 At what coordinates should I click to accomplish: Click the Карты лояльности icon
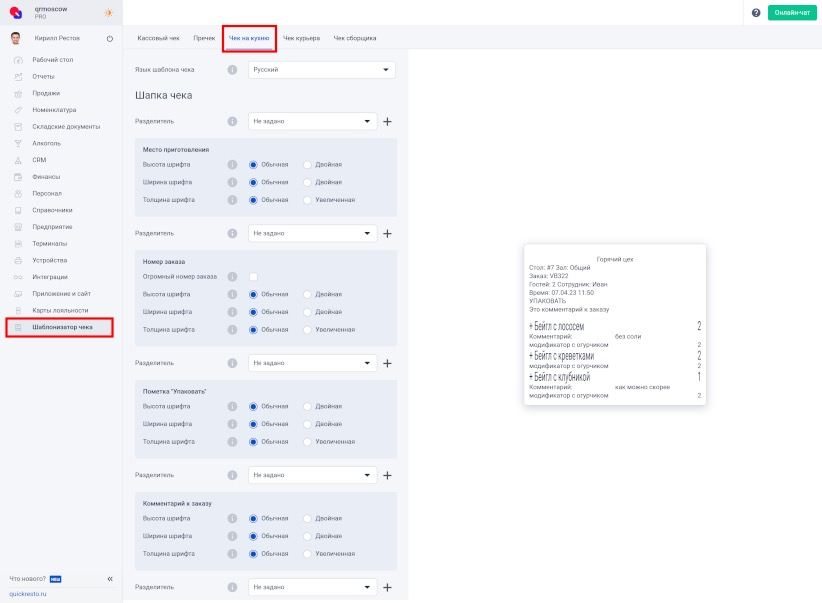tap(18, 311)
